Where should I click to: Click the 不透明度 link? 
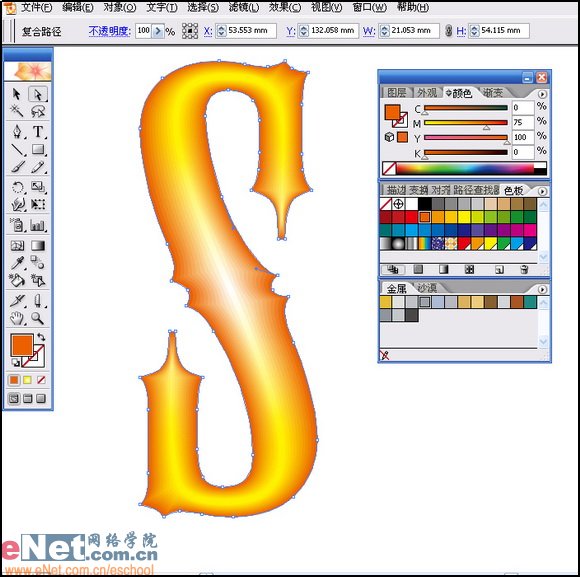point(109,31)
